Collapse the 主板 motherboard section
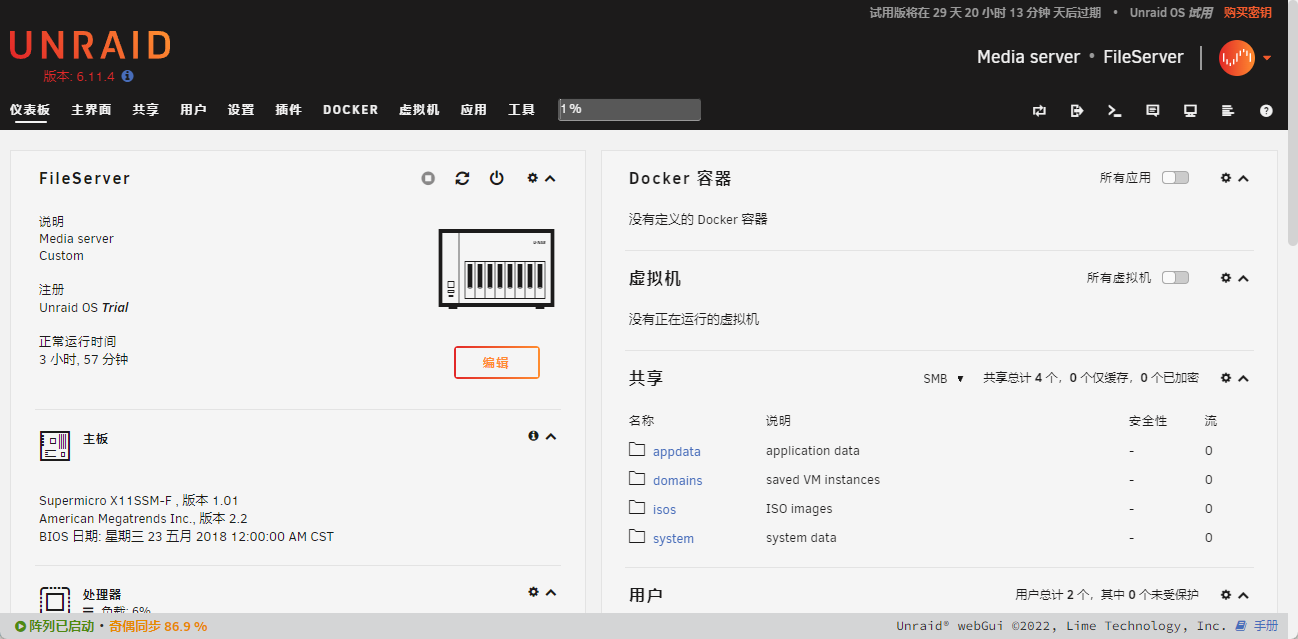 point(551,436)
